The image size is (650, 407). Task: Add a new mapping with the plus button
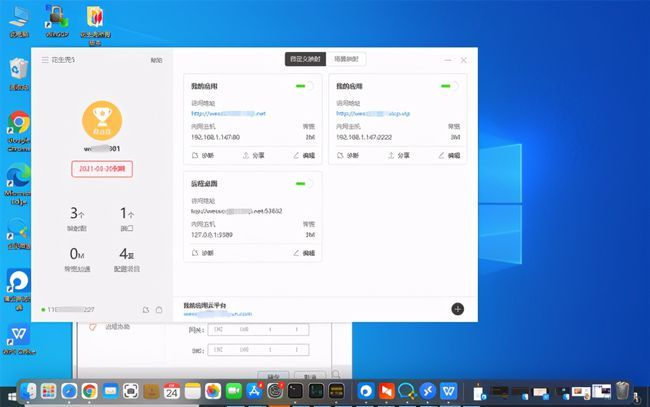click(x=458, y=309)
